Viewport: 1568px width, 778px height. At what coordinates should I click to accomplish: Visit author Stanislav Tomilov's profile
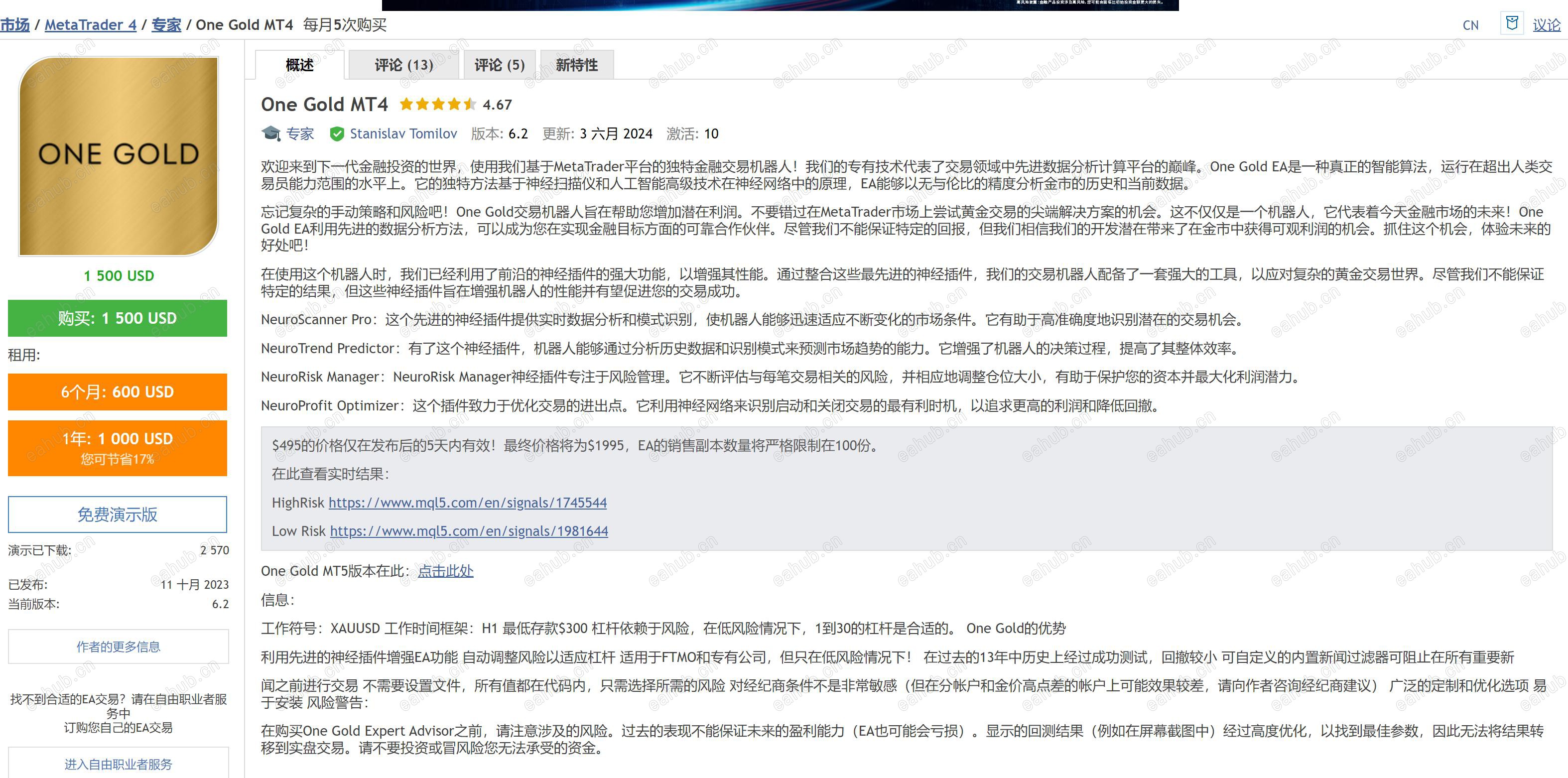tap(403, 134)
